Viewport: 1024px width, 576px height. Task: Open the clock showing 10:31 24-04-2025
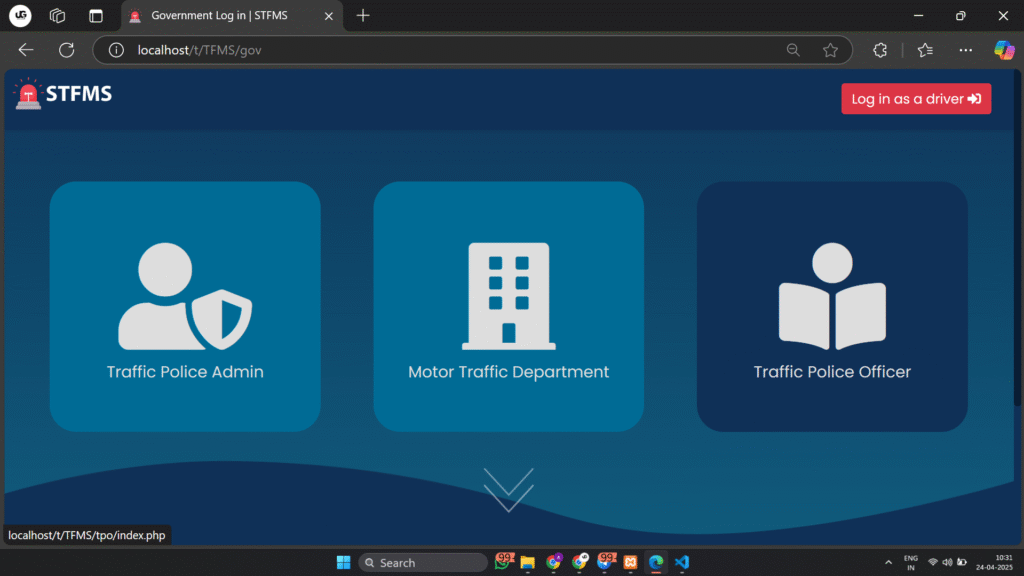[x=994, y=563]
